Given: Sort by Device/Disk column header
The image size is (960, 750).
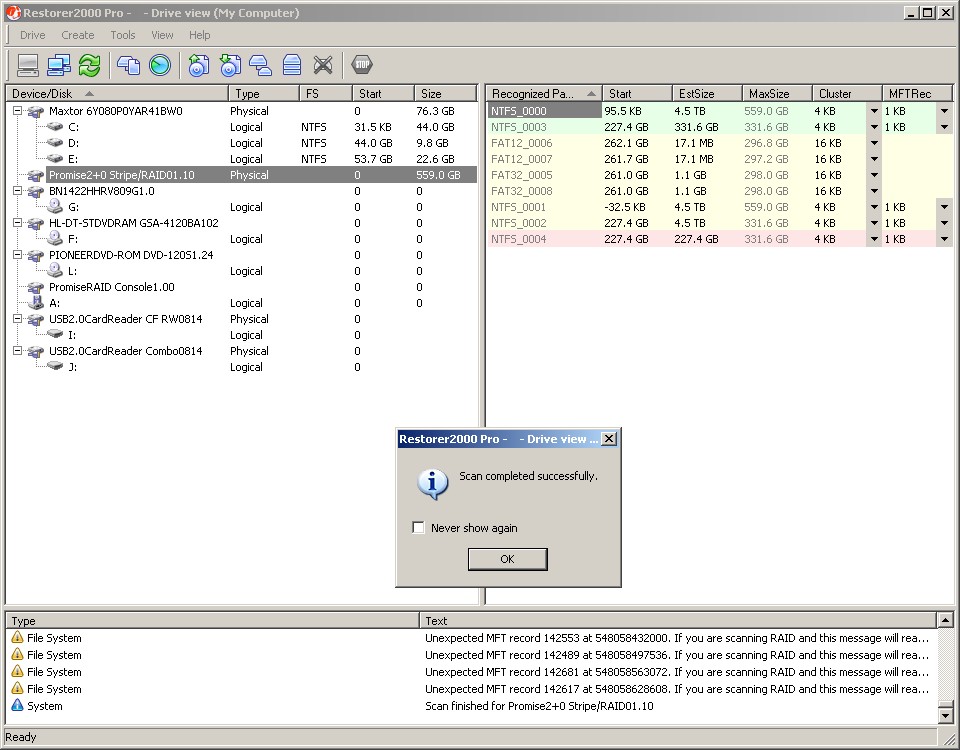Looking at the screenshot, I should [117, 94].
